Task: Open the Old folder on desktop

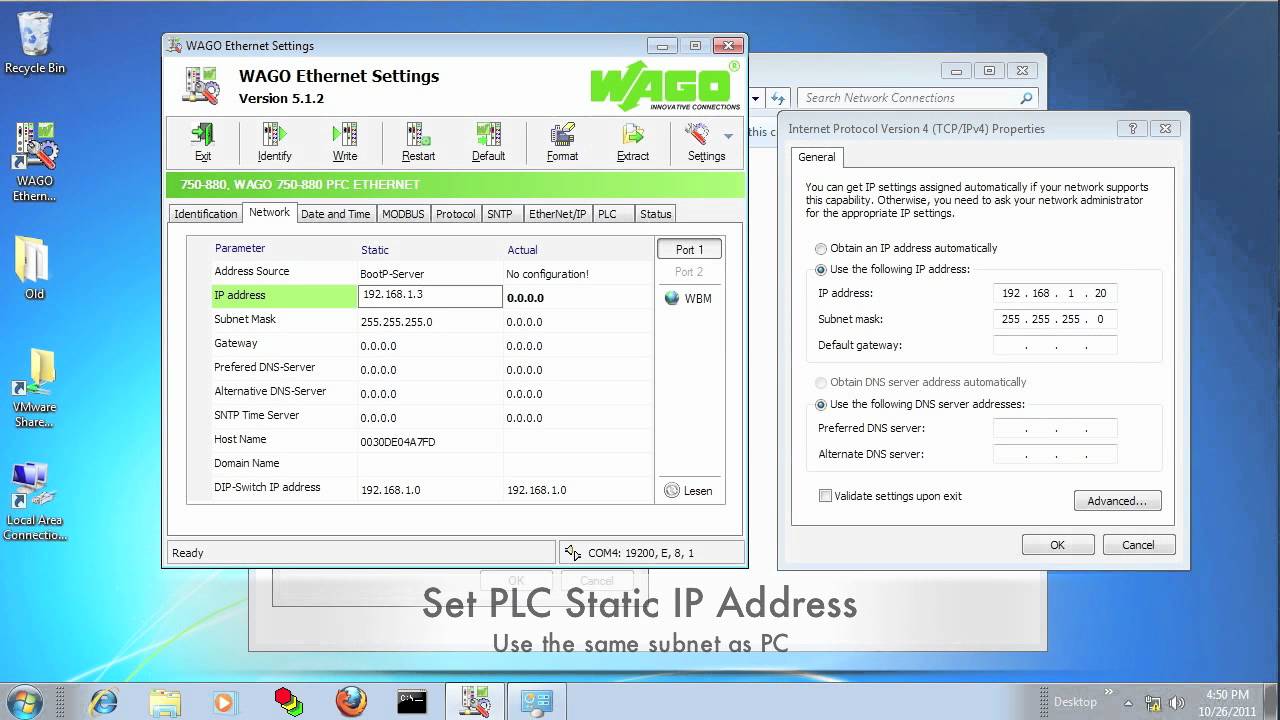Action: [x=34, y=268]
